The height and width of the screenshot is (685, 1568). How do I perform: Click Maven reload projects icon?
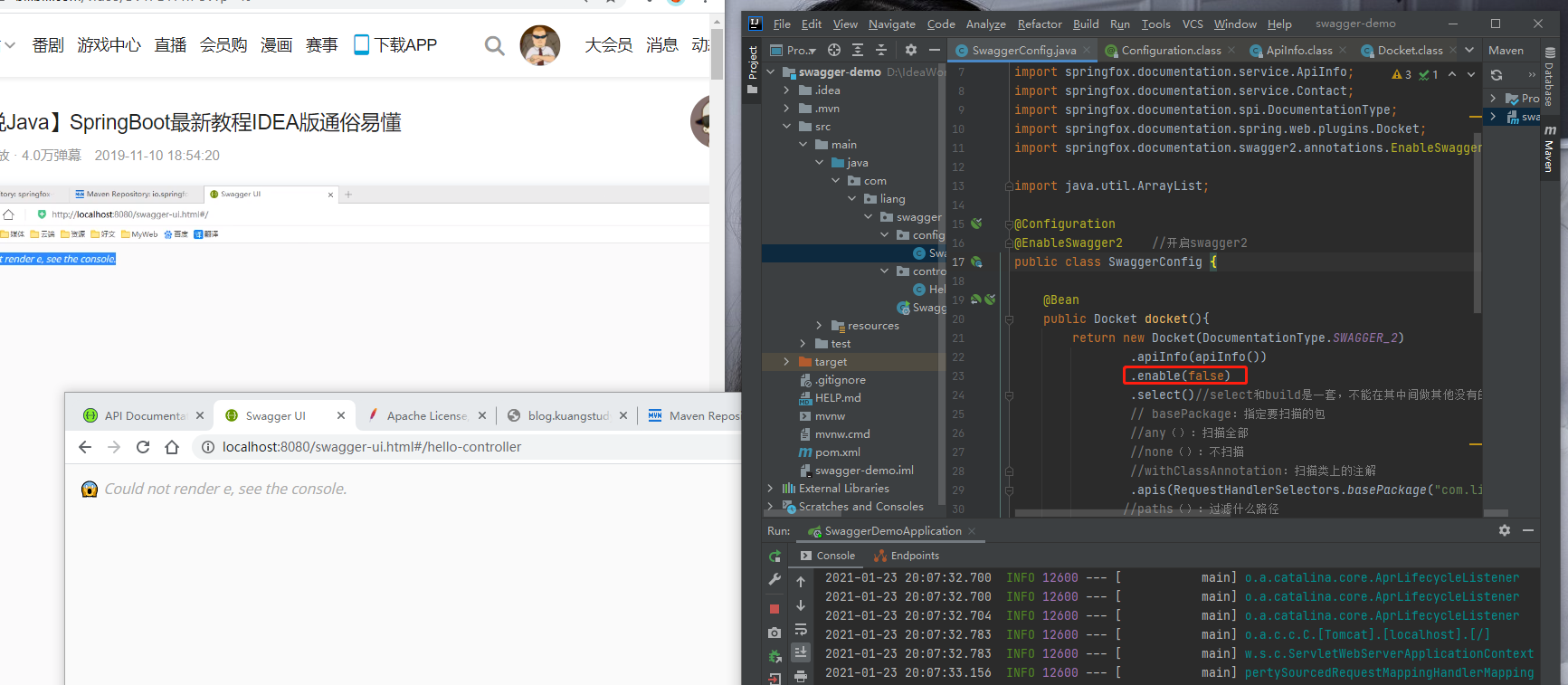pos(1497,75)
